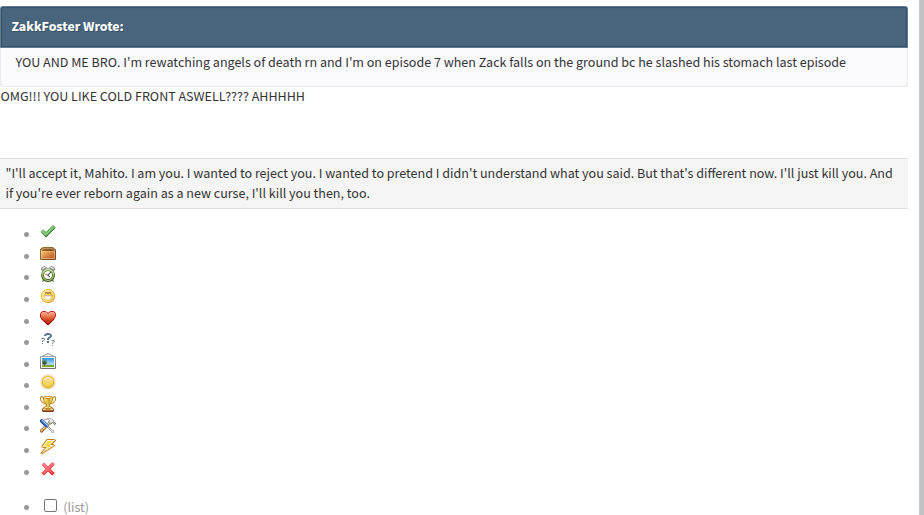Click the Mahito signature quote block
Viewport: 924px width, 515px height.
click(x=454, y=183)
